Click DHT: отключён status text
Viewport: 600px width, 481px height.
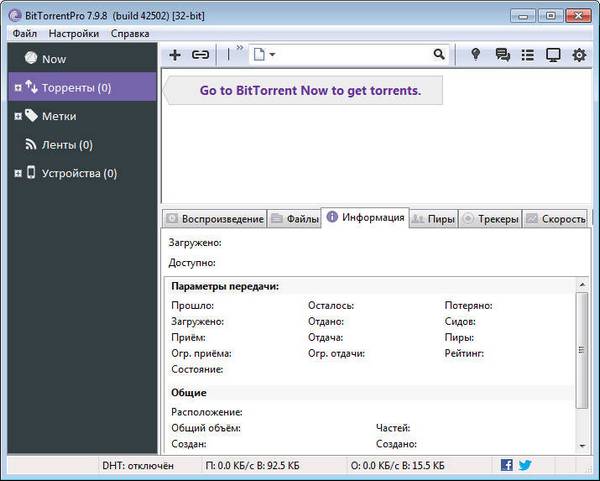(138, 466)
